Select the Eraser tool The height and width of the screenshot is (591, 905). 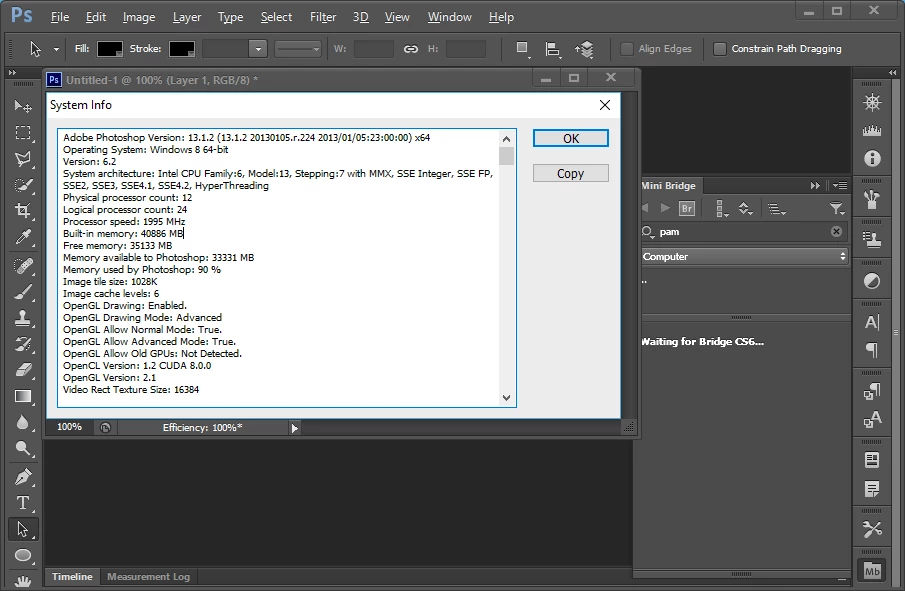coord(23,370)
